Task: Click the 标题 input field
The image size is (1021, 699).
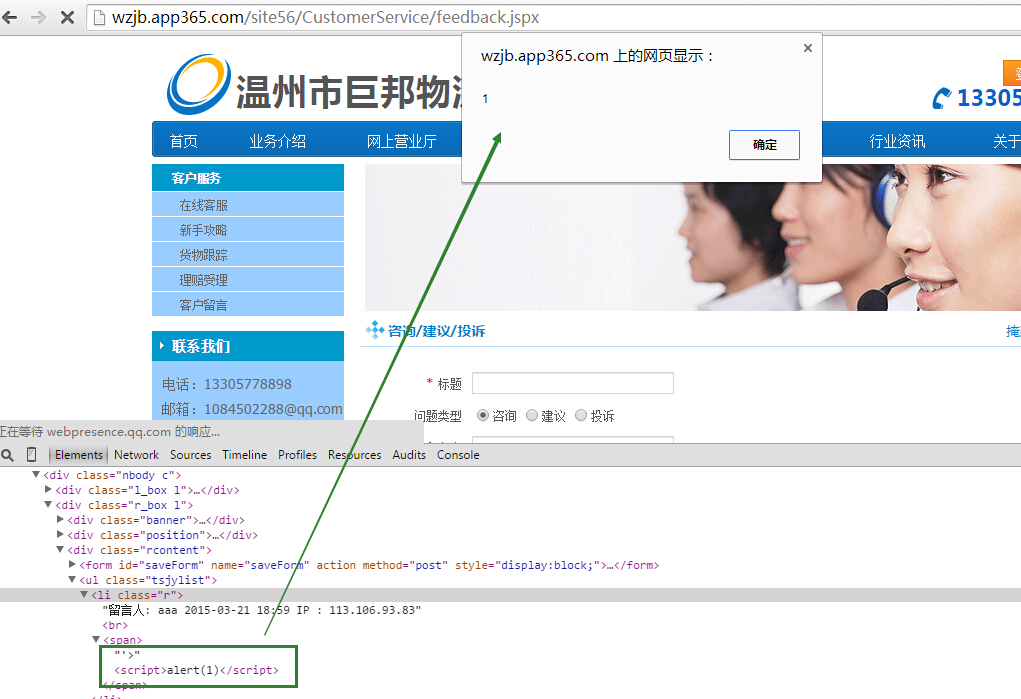Action: (573, 383)
